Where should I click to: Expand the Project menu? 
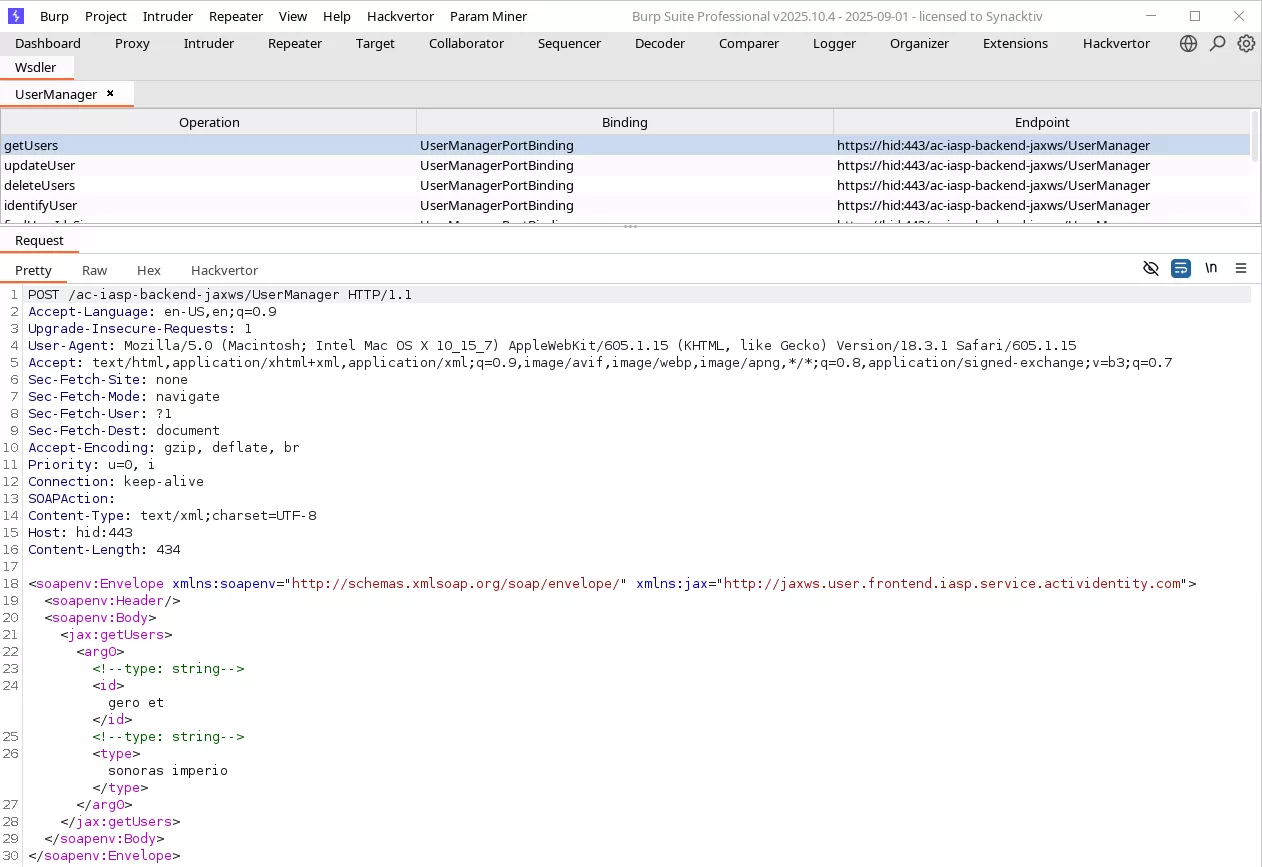(x=105, y=16)
